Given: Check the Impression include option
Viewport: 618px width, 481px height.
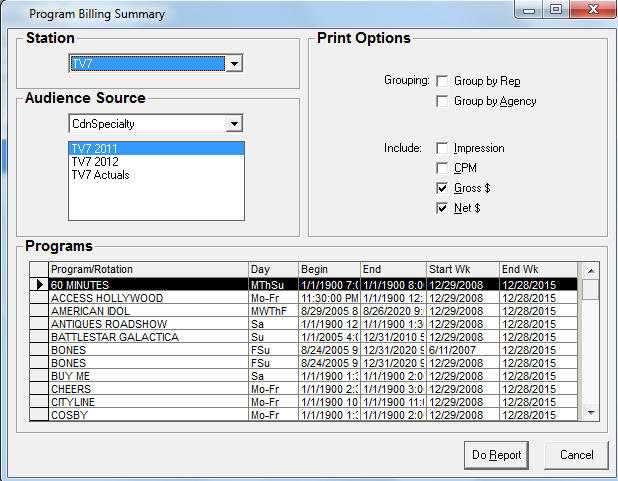Looking at the screenshot, I should coord(442,148).
